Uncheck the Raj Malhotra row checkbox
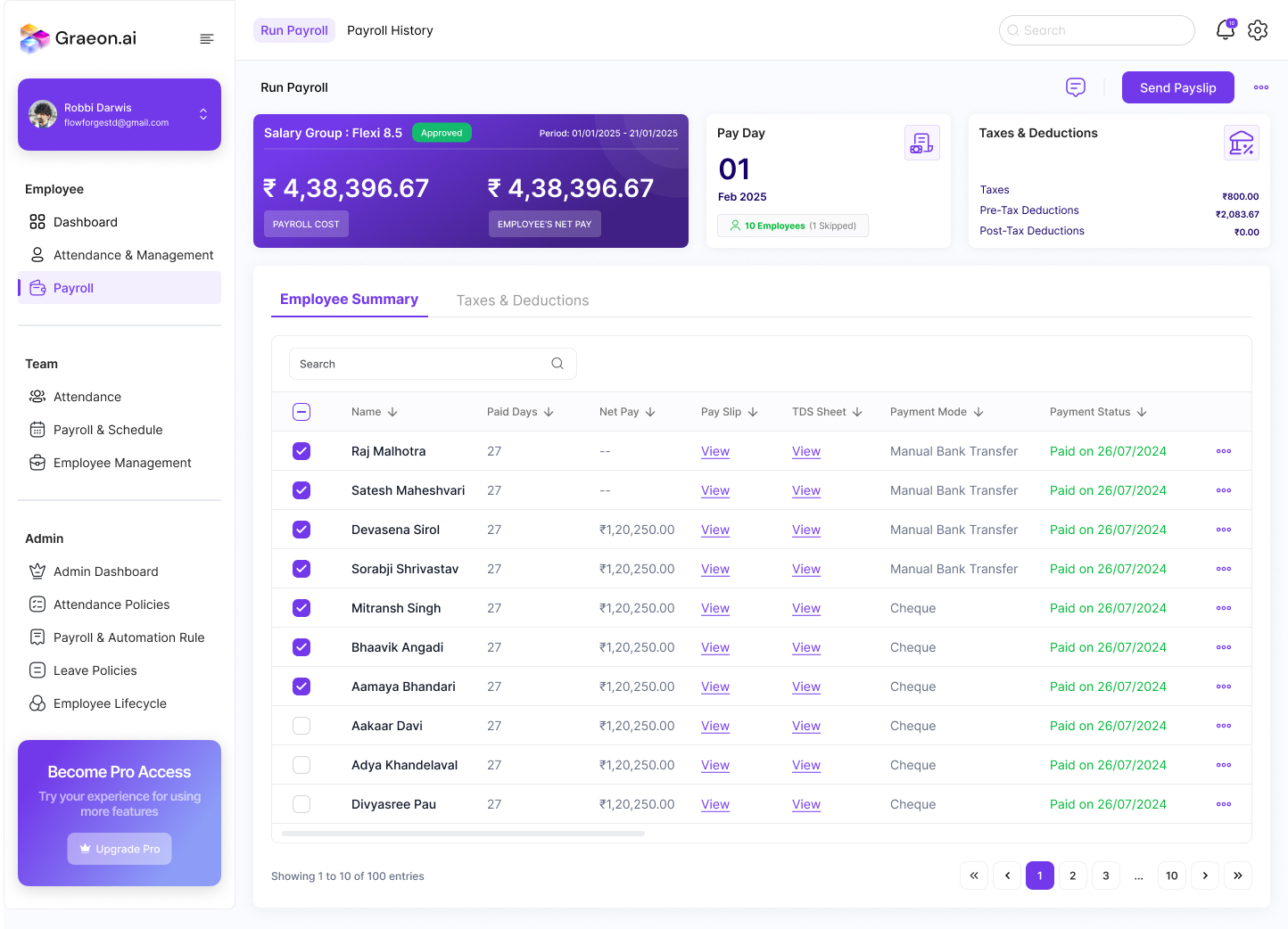 [301, 451]
